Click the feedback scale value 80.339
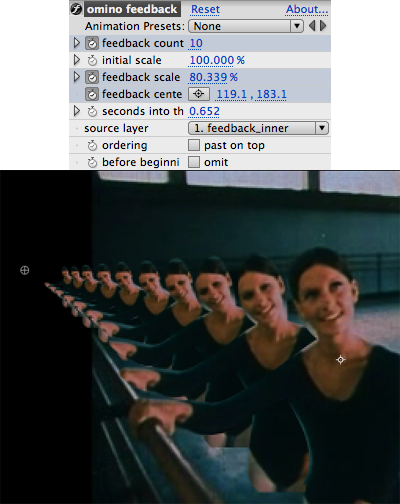 click(208, 77)
